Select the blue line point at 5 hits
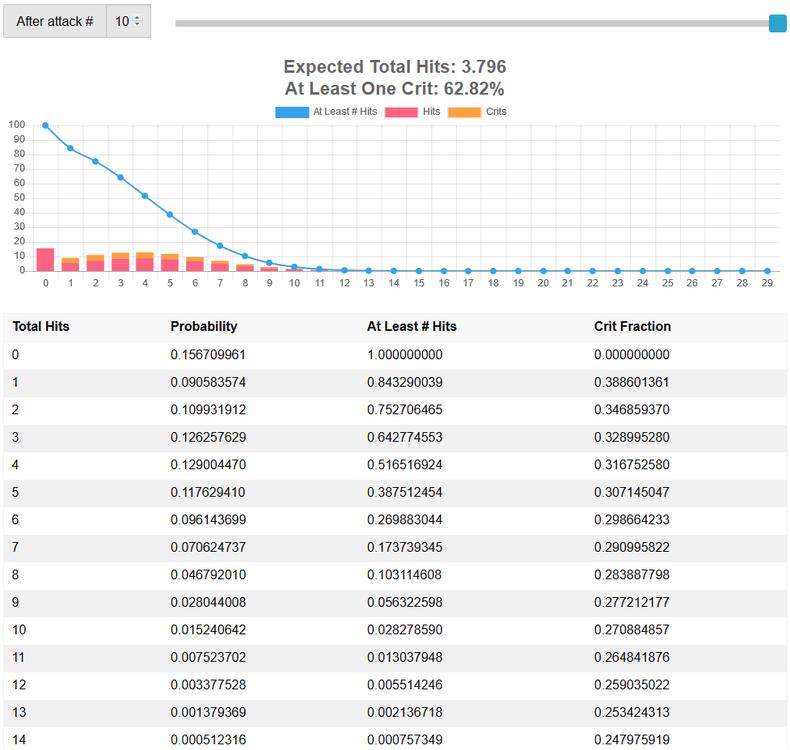 (x=170, y=215)
